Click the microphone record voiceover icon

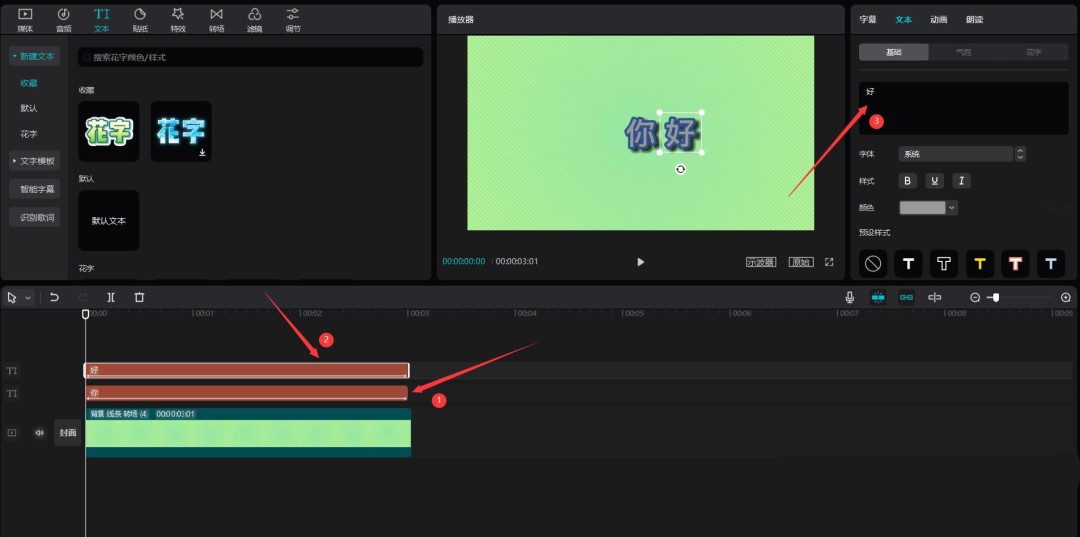(x=849, y=297)
